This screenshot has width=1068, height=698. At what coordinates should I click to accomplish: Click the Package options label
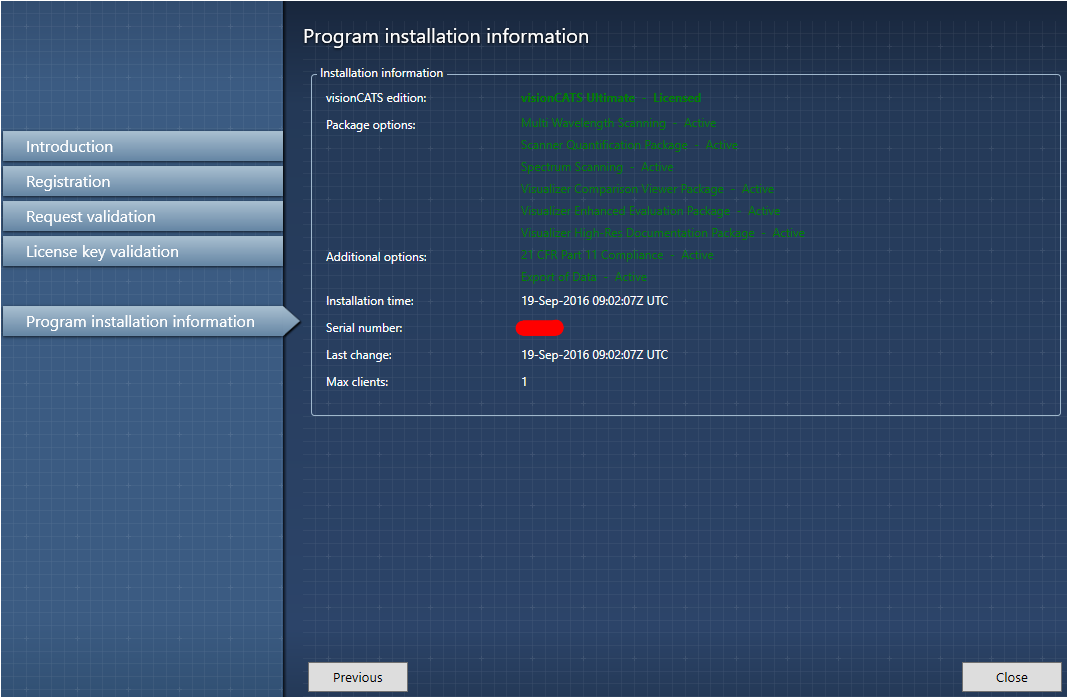(x=371, y=125)
